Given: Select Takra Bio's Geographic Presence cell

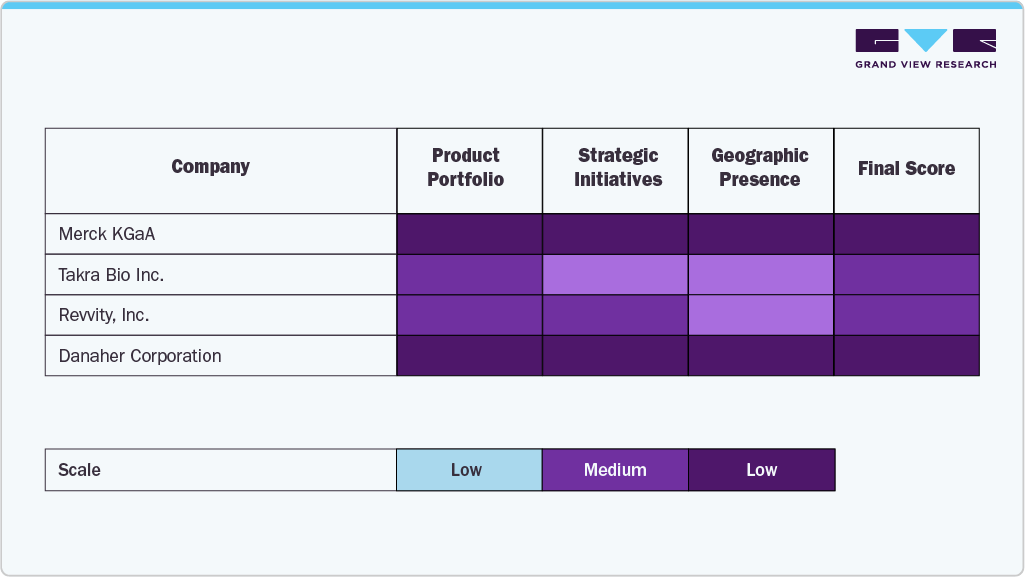Looking at the screenshot, I should point(761,275).
